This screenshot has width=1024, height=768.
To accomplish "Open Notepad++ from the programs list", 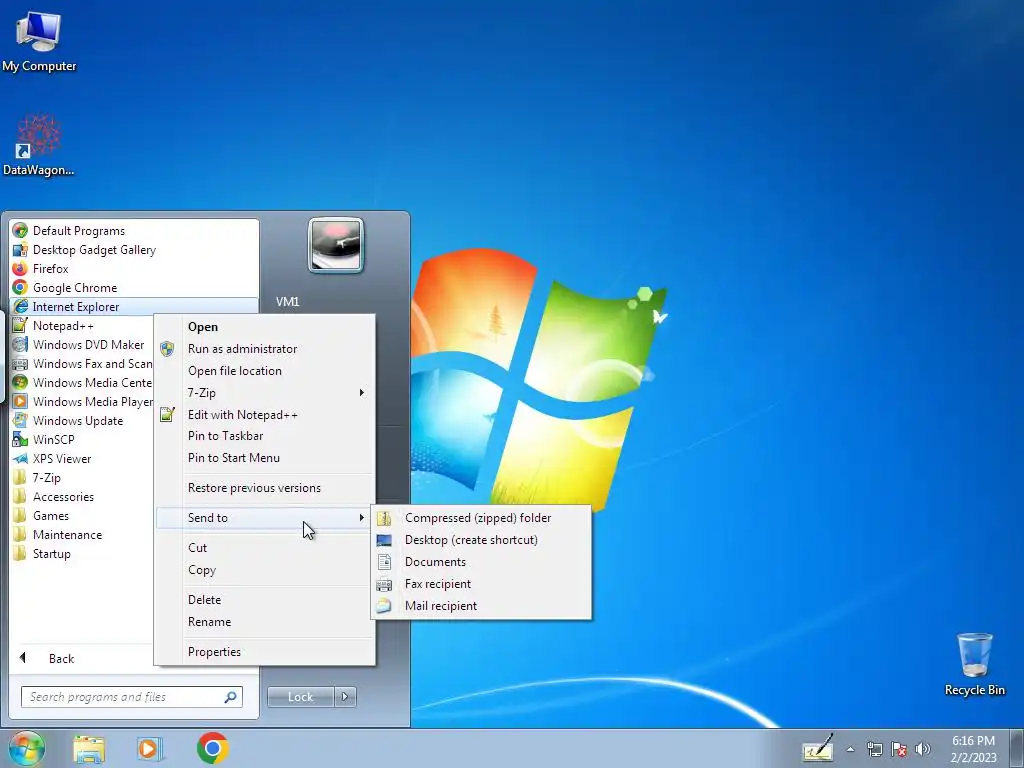I will click(82, 325).
